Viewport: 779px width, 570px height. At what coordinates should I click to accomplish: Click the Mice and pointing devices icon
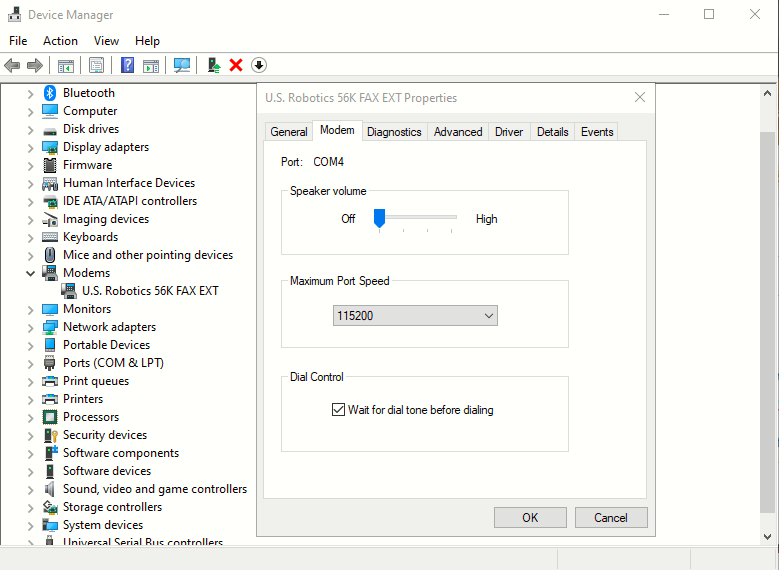(x=50, y=255)
